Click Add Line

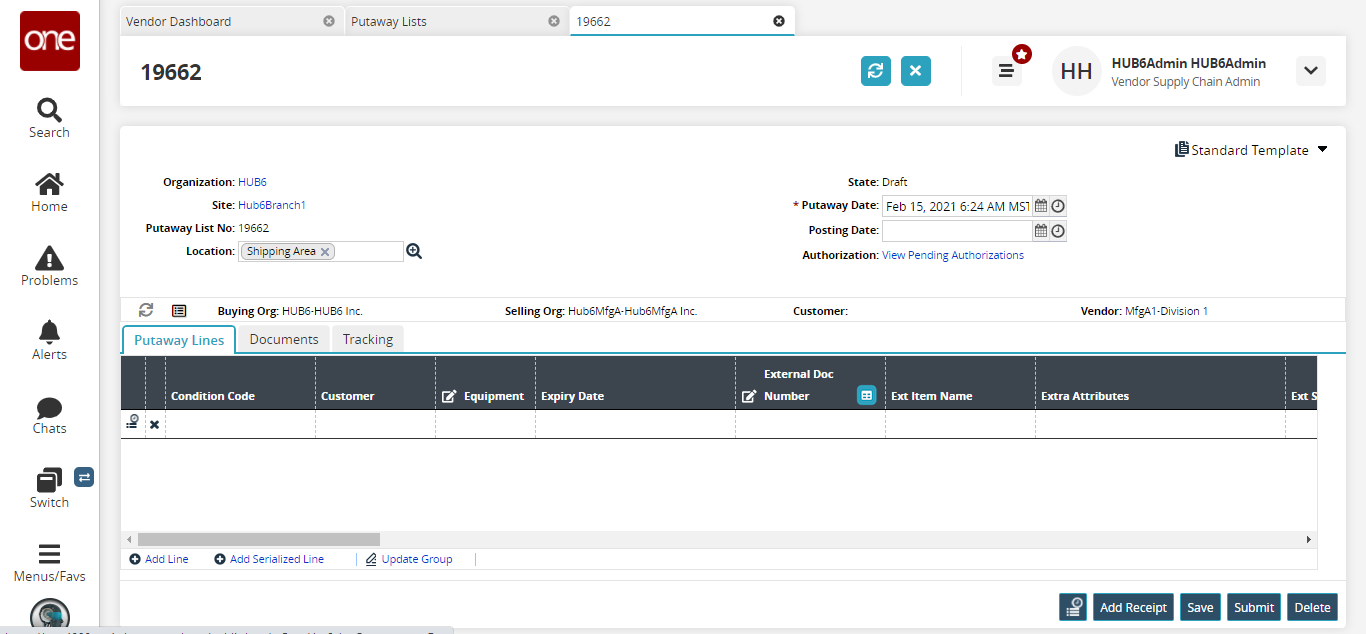(x=159, y=559)
